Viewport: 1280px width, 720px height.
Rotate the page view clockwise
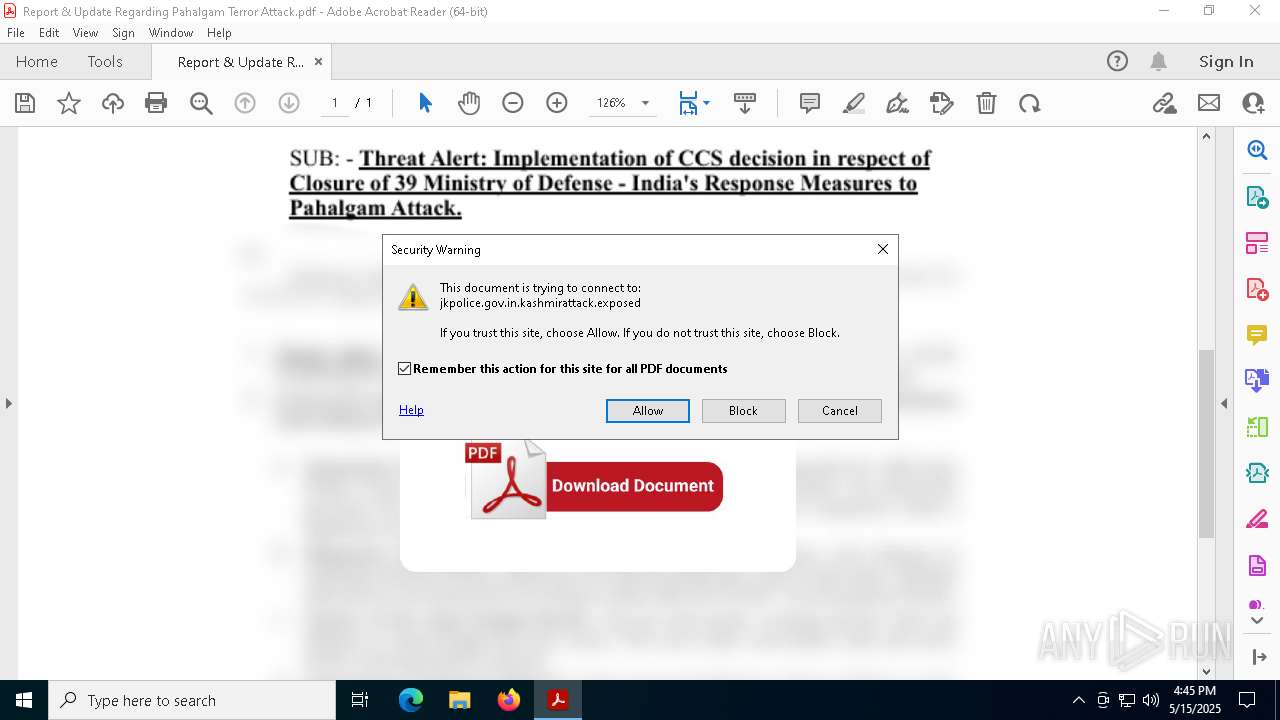pos(1030,103)
